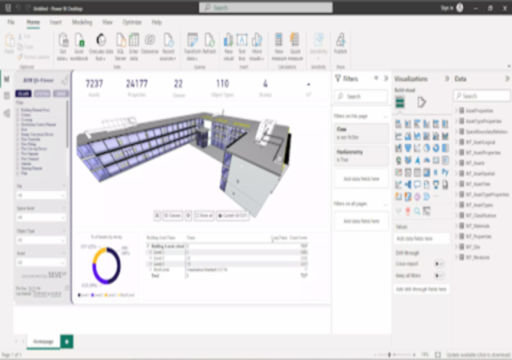The height and width of the screenshot is (360, 512).
Task: Collapse the Visualizations pane
Action: click(x=447, y=79)
